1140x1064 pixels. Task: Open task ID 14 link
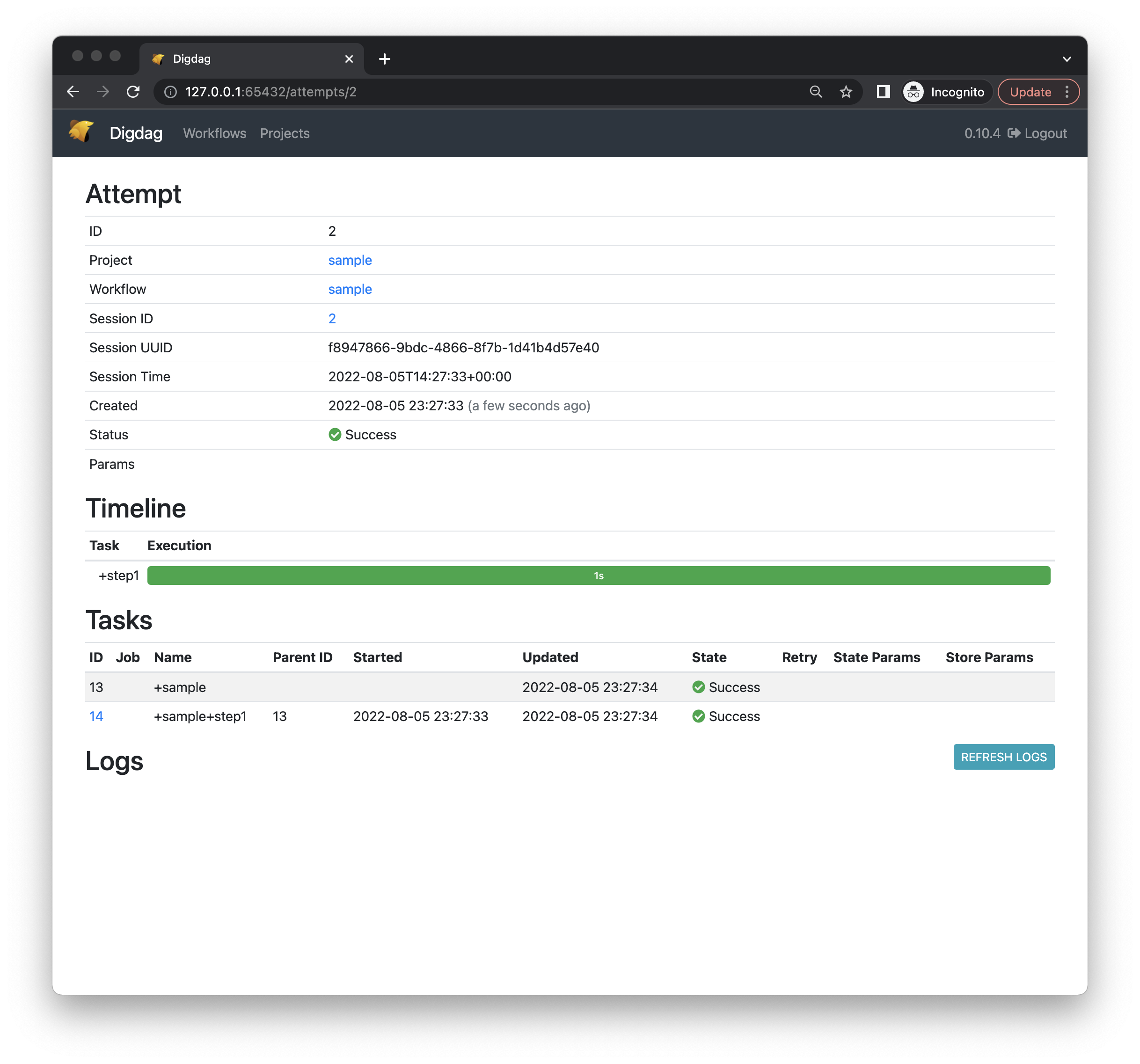pyautogui.click(x=96, y=716)
